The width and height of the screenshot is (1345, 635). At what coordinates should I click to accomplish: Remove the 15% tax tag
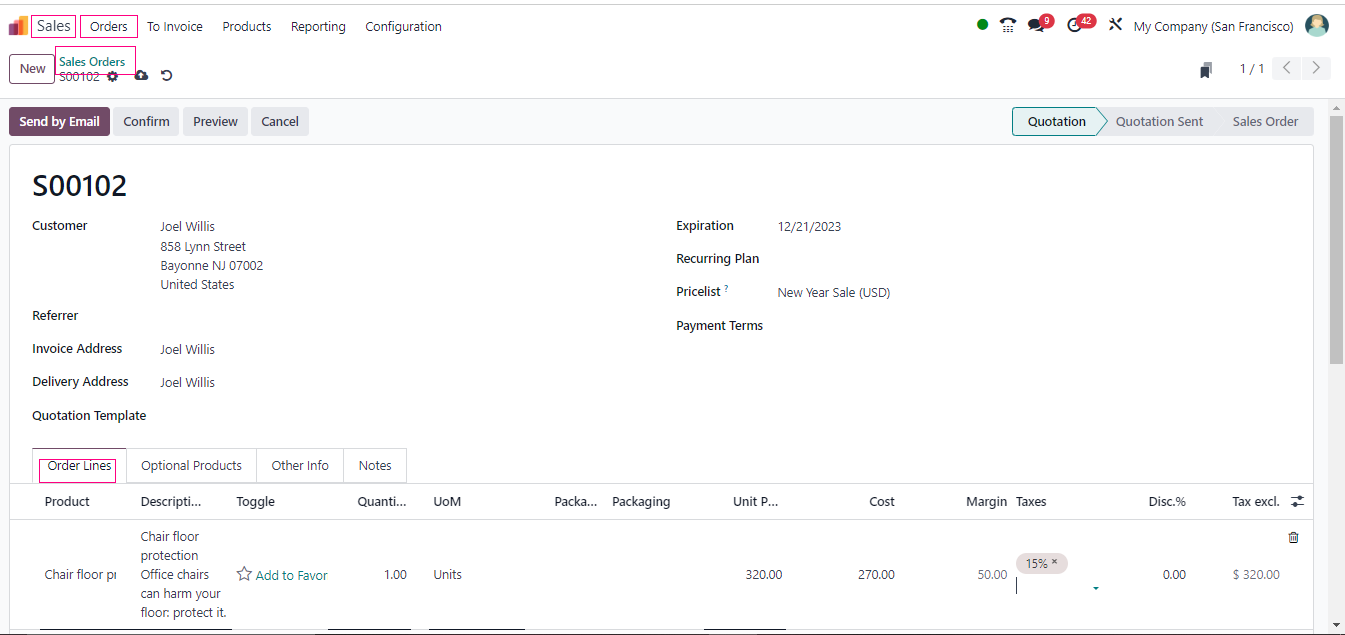click(1054, 563)
